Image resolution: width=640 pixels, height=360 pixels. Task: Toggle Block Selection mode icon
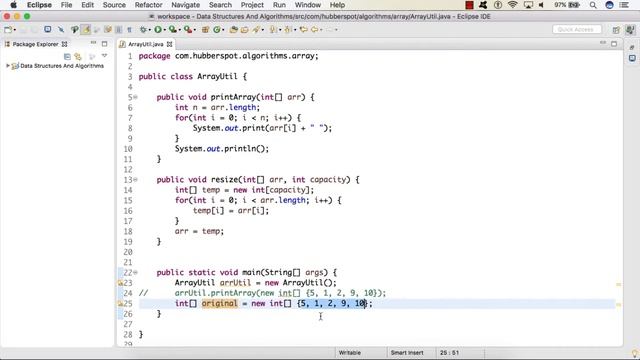(119, 29)
